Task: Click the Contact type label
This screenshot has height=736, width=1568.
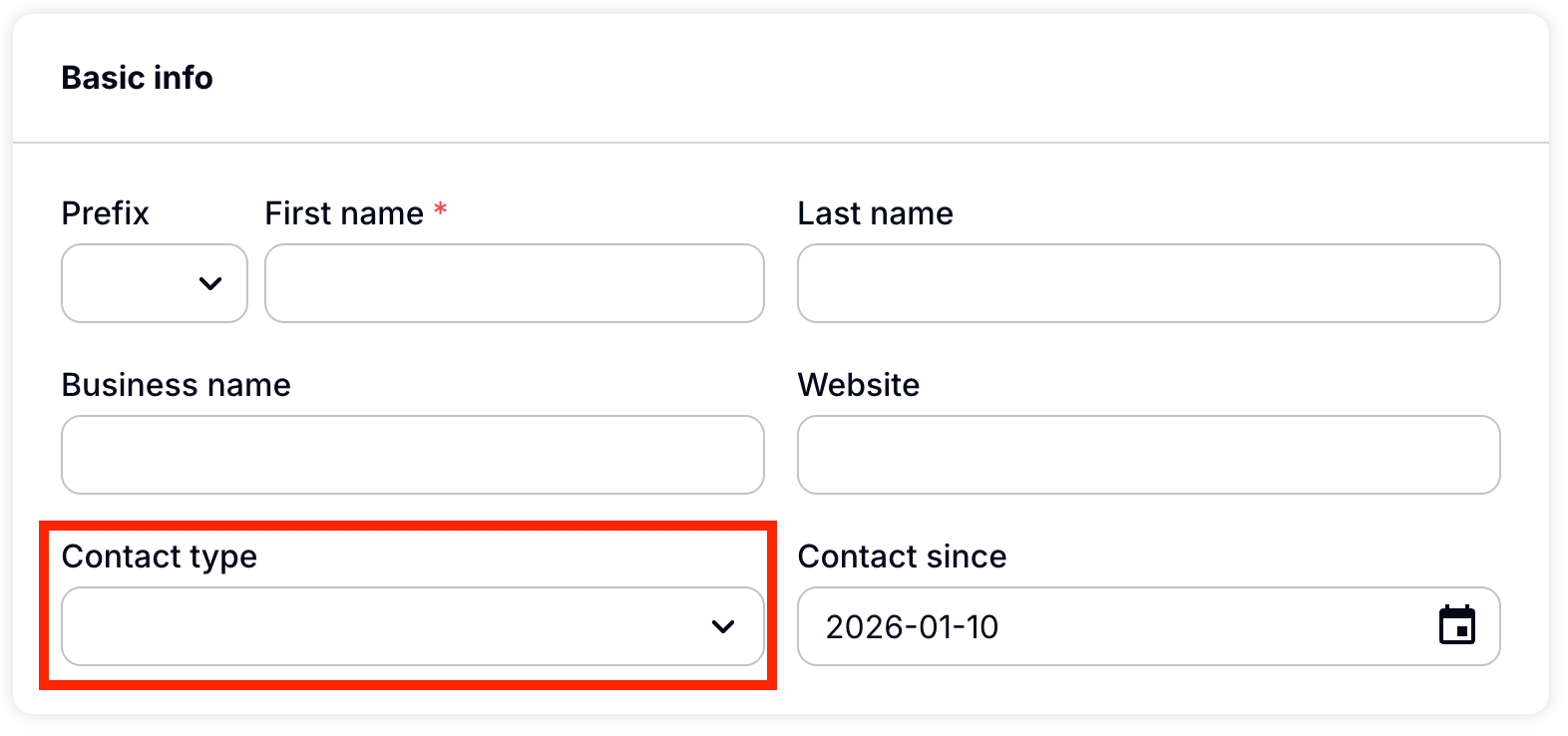Action: [159, 556]
